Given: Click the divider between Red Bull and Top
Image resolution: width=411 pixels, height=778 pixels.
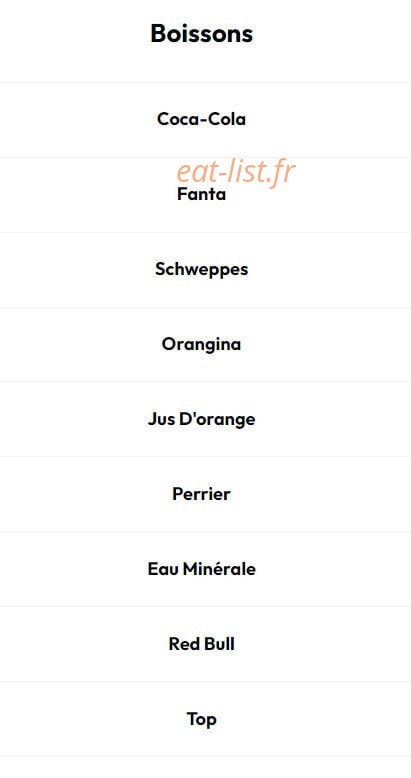Looking at the screenshot, I should (x=206, y=681).
